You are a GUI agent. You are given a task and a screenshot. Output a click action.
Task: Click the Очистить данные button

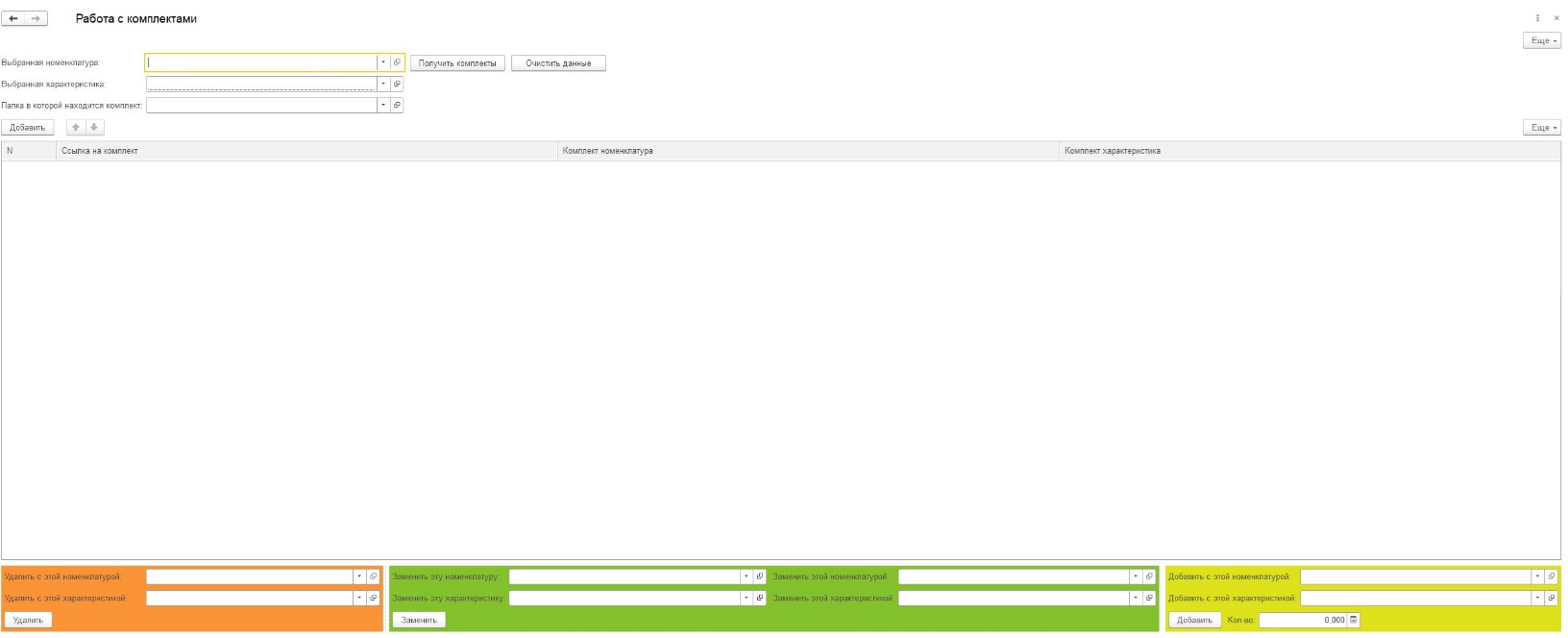558,63
